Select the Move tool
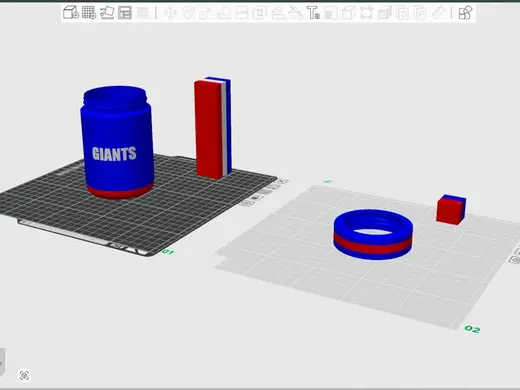The height and width of the screenshot is (390, 520). click(170, 13)
